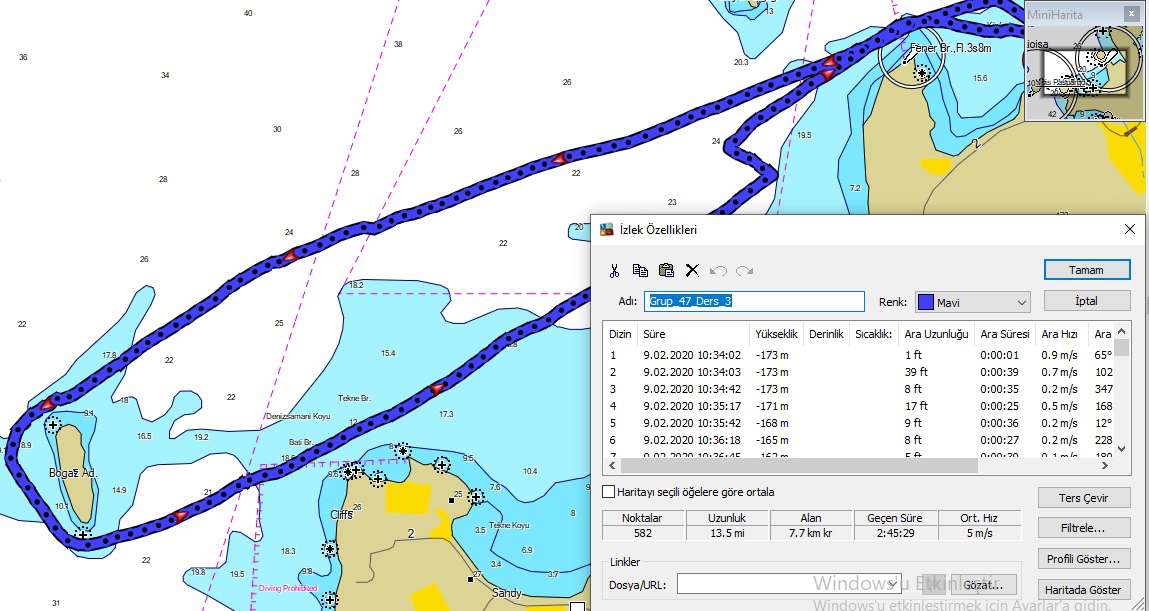This screenshot has width=1149, height=611.
Task: Click the Ara Süresi column header
Action: 1005,334
